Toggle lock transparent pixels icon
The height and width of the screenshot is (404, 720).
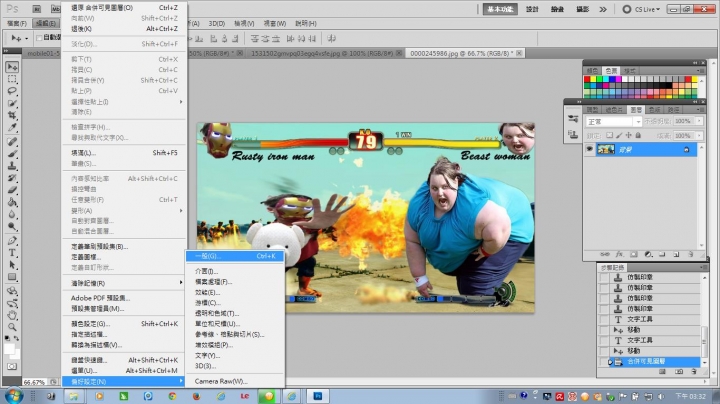609,135
